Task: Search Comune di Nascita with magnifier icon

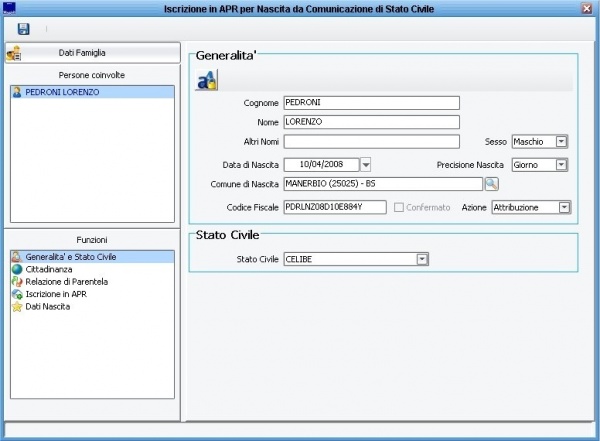Action: pyautogui.click(x=492, y=184)
